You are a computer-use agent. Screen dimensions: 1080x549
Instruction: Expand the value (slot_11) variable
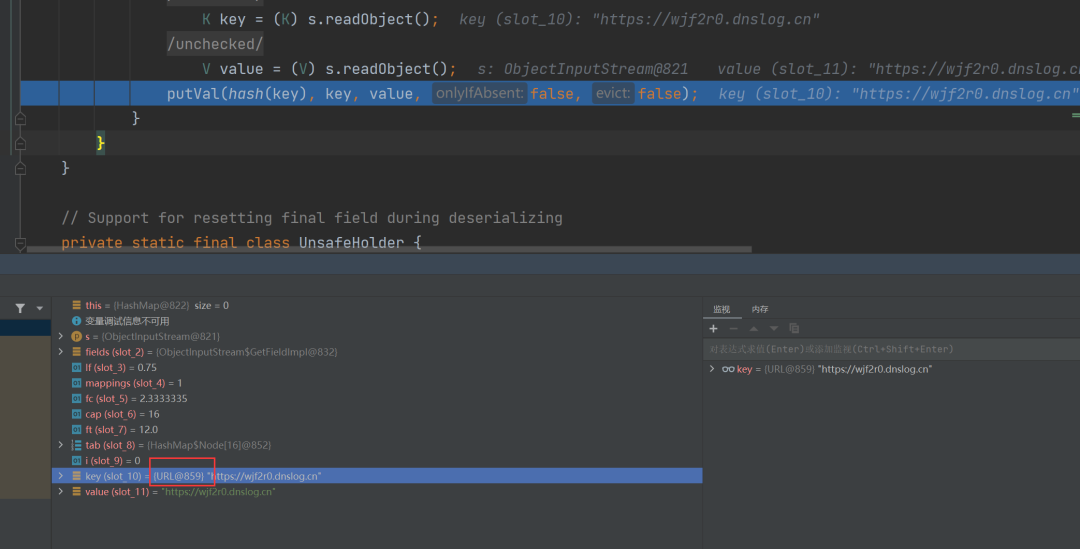click(x=61, y=492)
